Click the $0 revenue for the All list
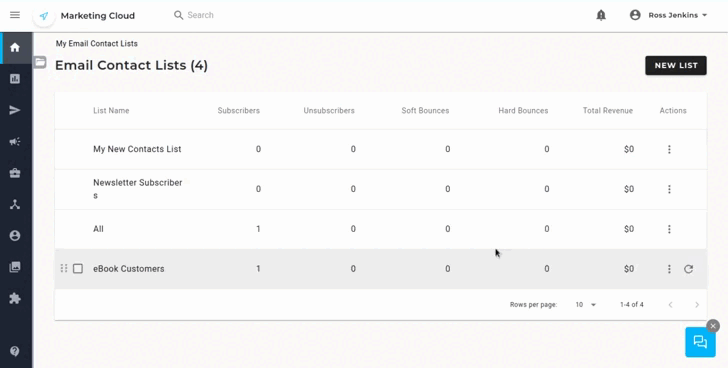 pyautogui.click(x=629, y=229)
